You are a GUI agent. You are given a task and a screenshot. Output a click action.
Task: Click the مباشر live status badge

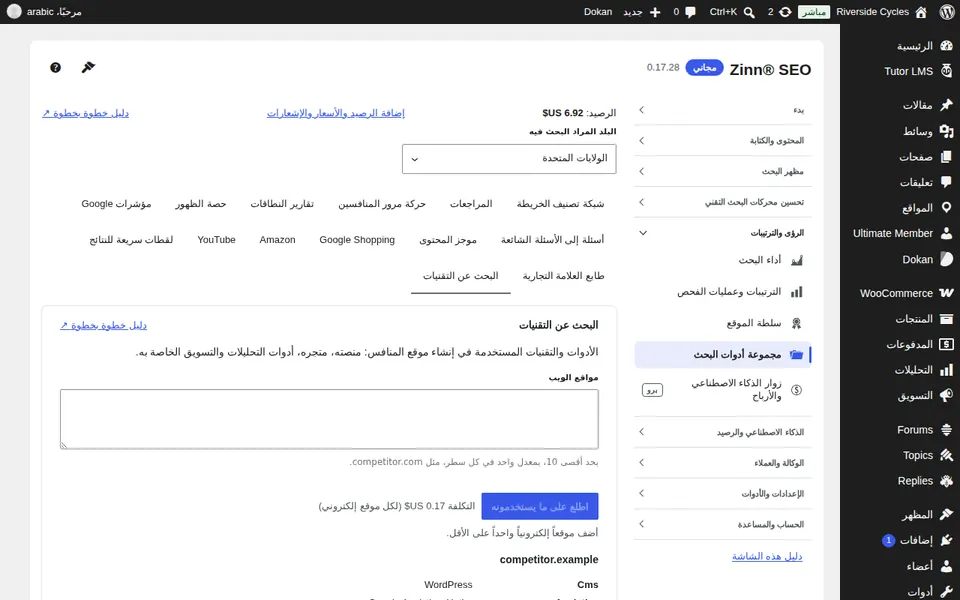[814, 12]
